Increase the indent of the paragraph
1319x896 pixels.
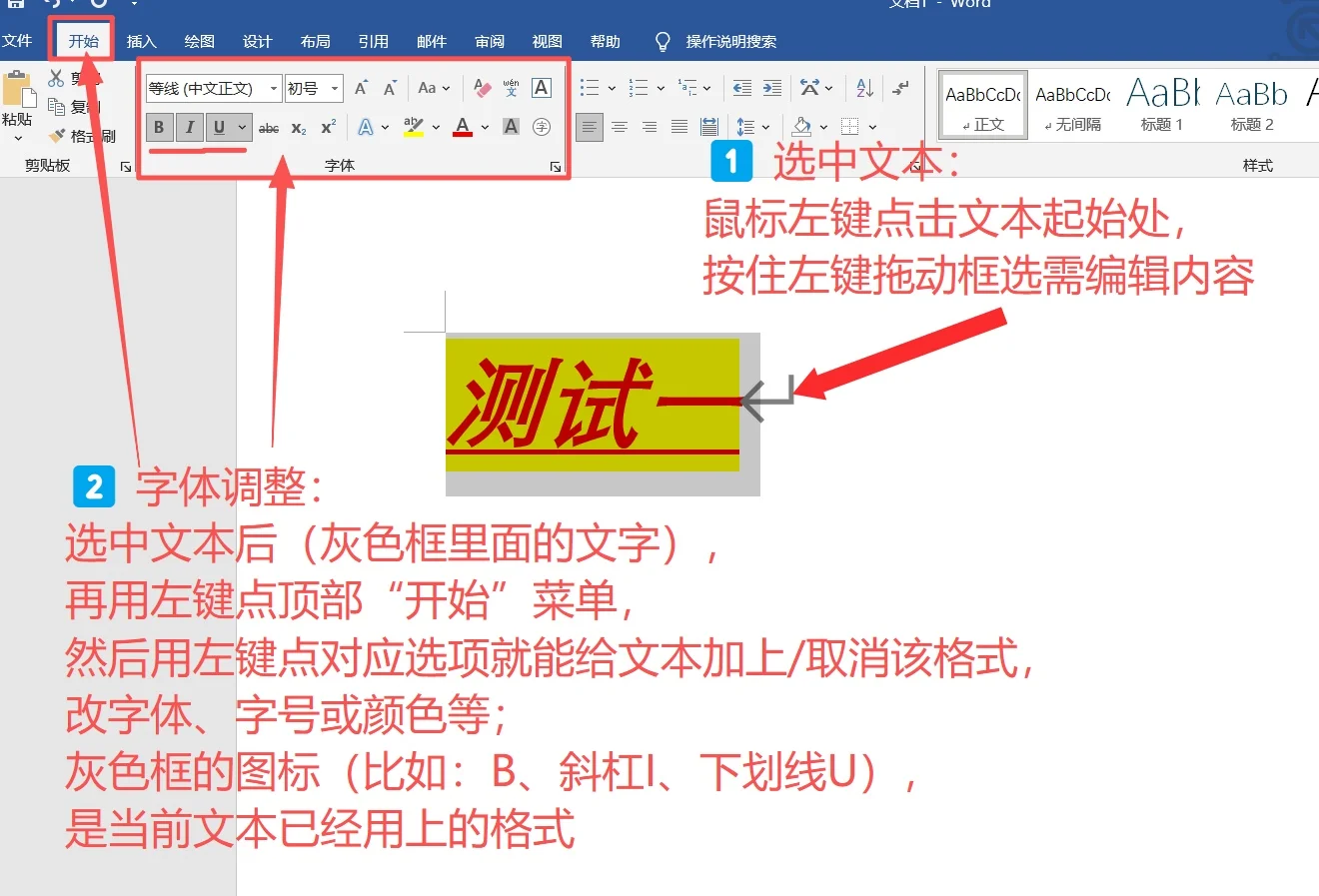[771, 88]
